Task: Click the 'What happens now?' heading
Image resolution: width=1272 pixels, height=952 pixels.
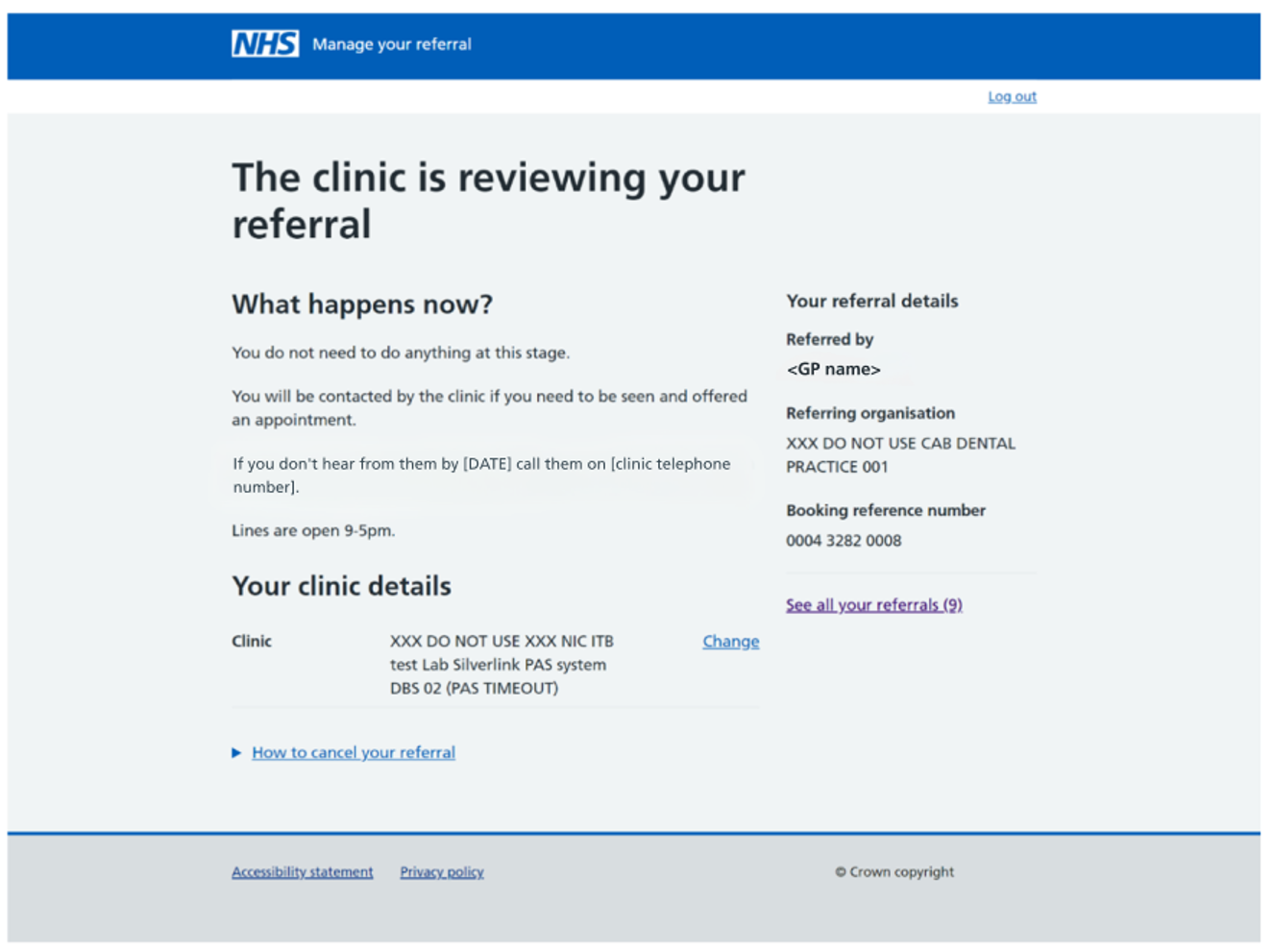Action: pyautogui.click(x=362, y=305)
